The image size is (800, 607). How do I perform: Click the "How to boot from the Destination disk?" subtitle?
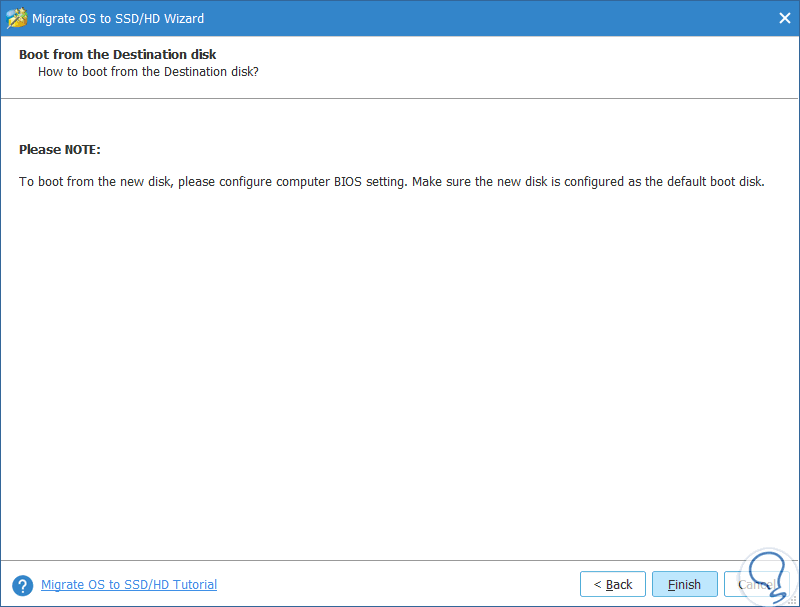[x=149, y=72]
